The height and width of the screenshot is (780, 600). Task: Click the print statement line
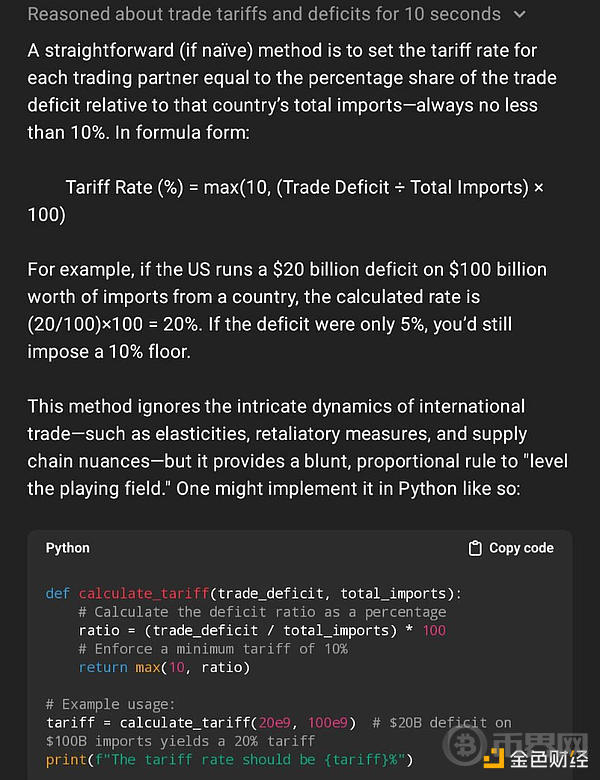[x=228, y=760]
